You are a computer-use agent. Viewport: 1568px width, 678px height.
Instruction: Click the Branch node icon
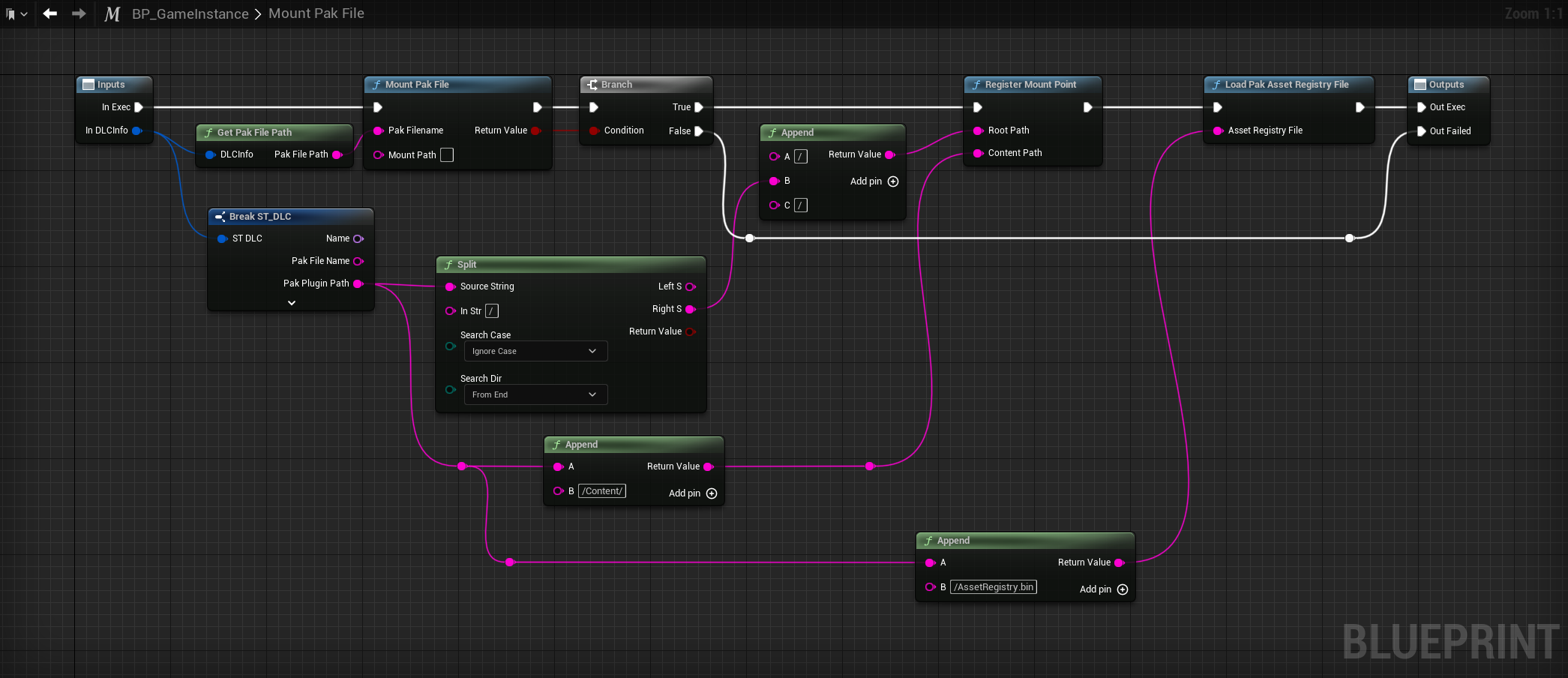click(592, 85)
